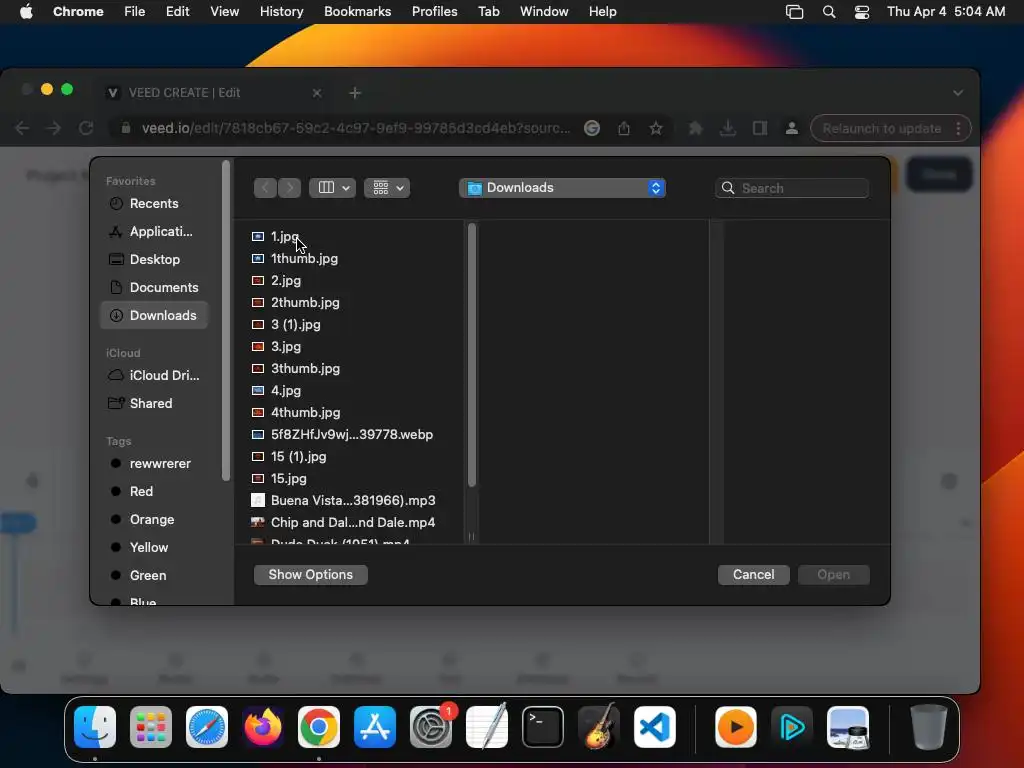Open the Preview app in the Dock
The image size is (1024, 768).
[848, 727]
